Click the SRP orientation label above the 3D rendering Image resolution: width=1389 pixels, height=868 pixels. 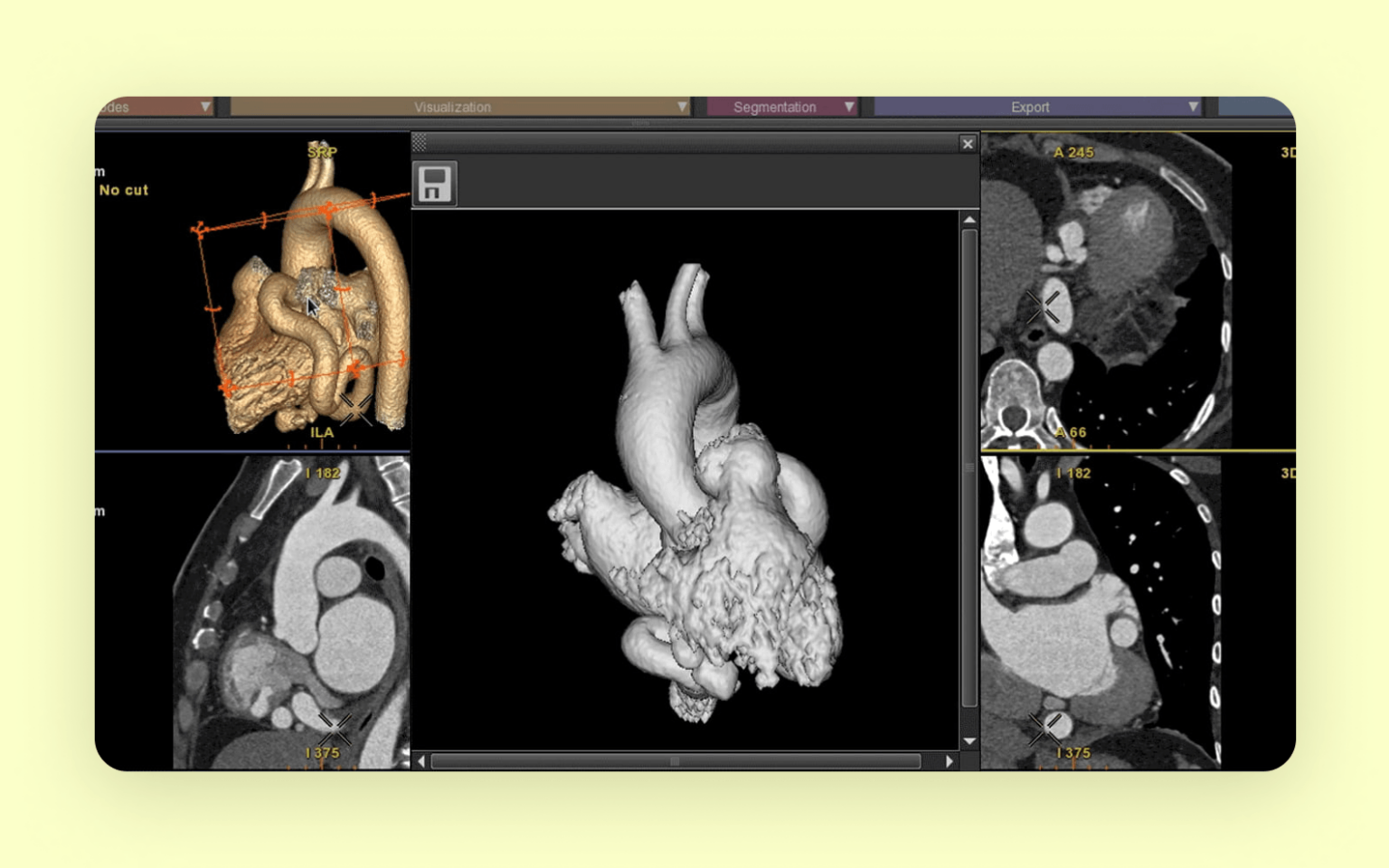(x=322, y=152)
